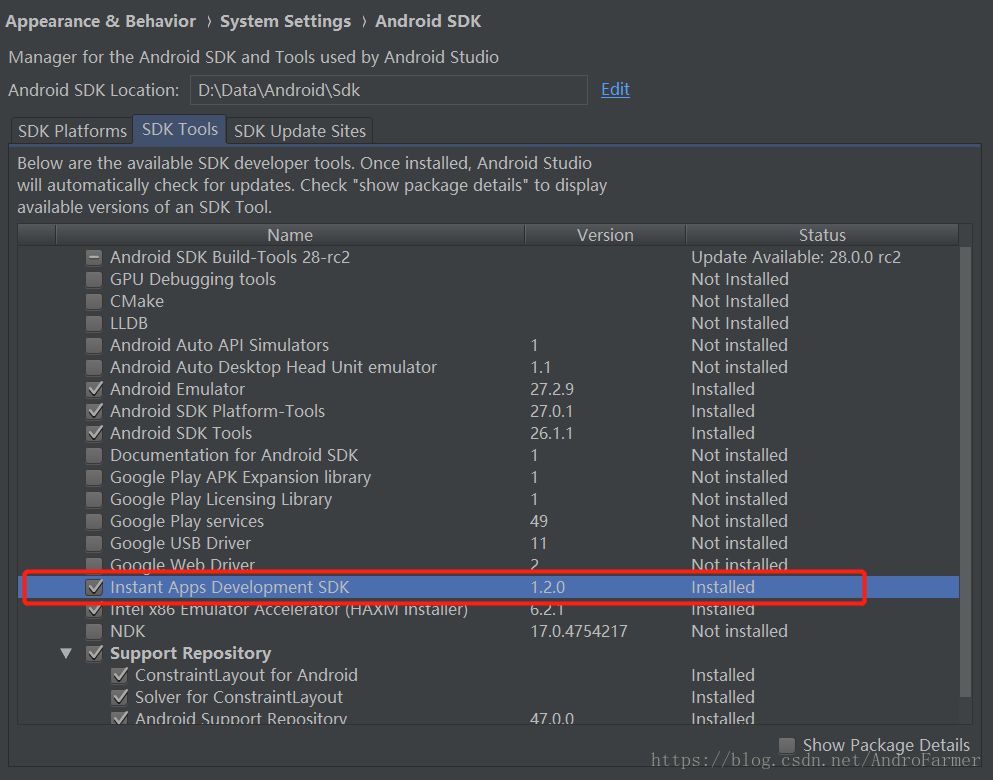This screenshot has width=993, height=780.
Task: Check GPU Debugging tools box
Action: pyautogui.click(x=94, y=279)
